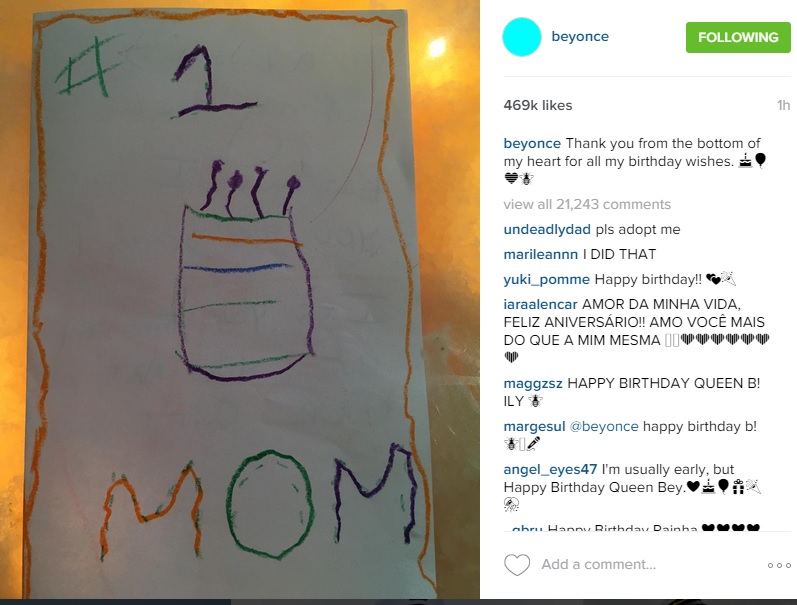Open undeadlydad commenter profile
Viewport: 797px width, 605px height.
(547, 229)
